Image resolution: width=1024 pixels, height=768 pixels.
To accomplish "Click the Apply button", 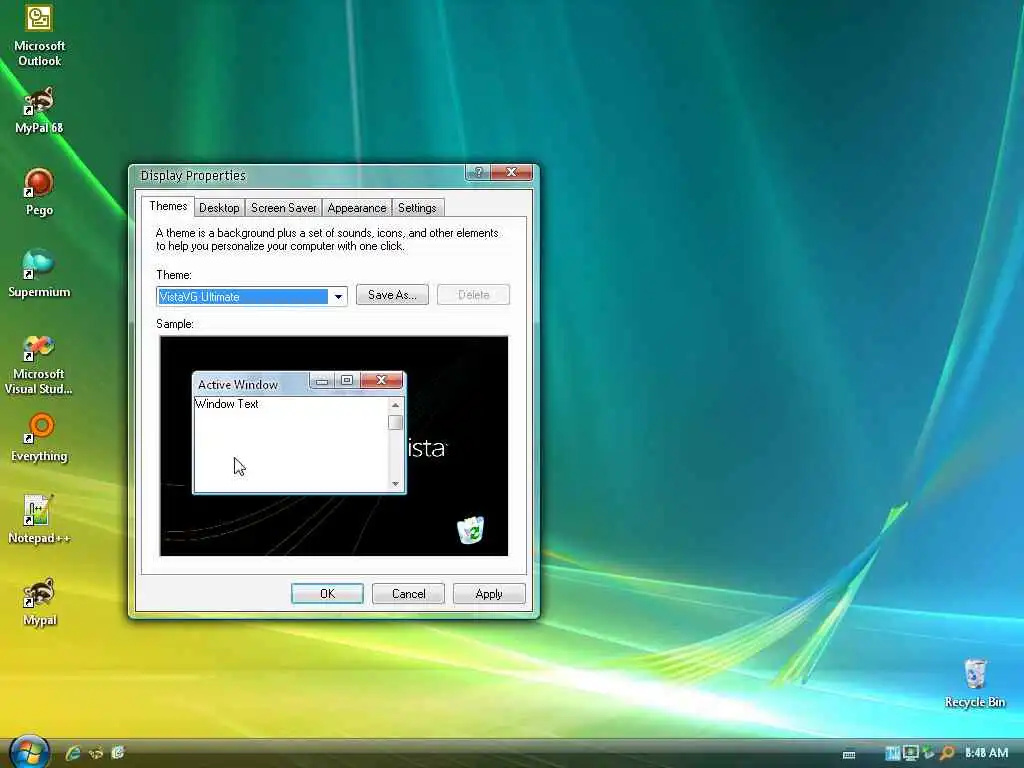I will pos(489,594).
